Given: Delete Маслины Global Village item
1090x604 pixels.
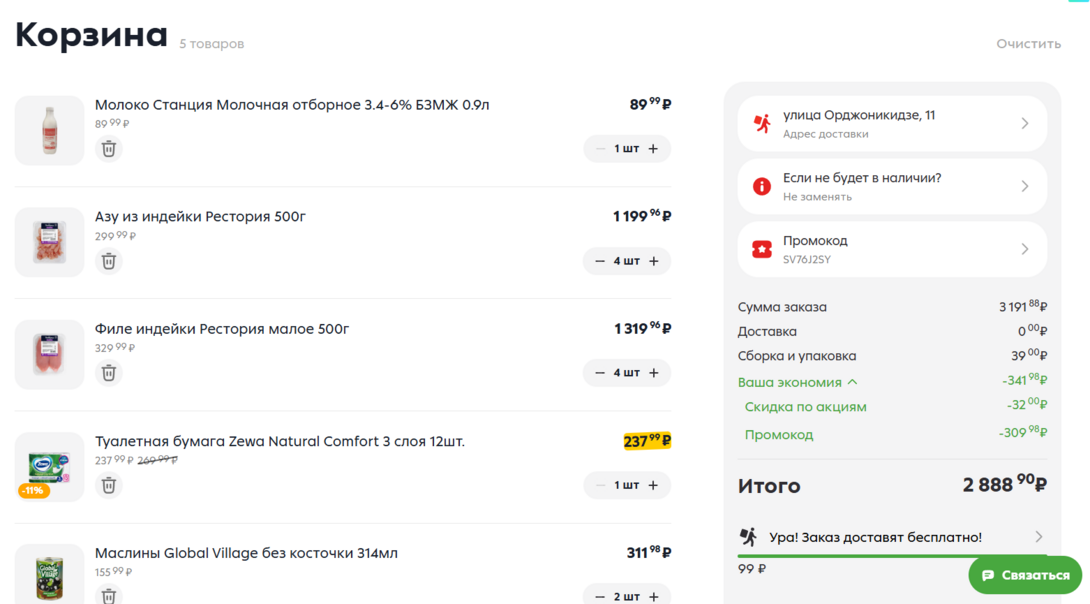Looking at the screenshot, I should [109, 595].
